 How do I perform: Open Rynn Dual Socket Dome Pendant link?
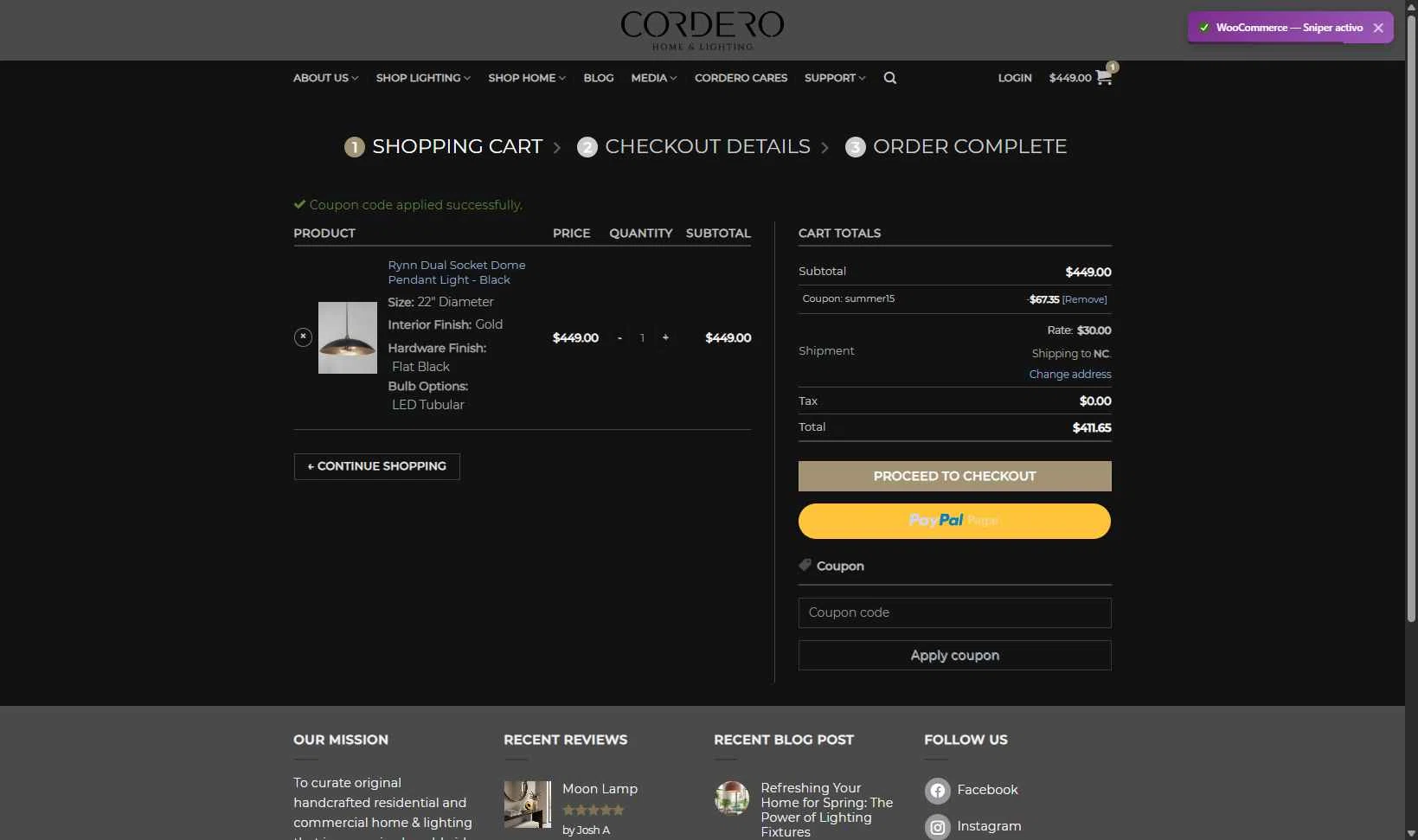[x=457, y=273]
